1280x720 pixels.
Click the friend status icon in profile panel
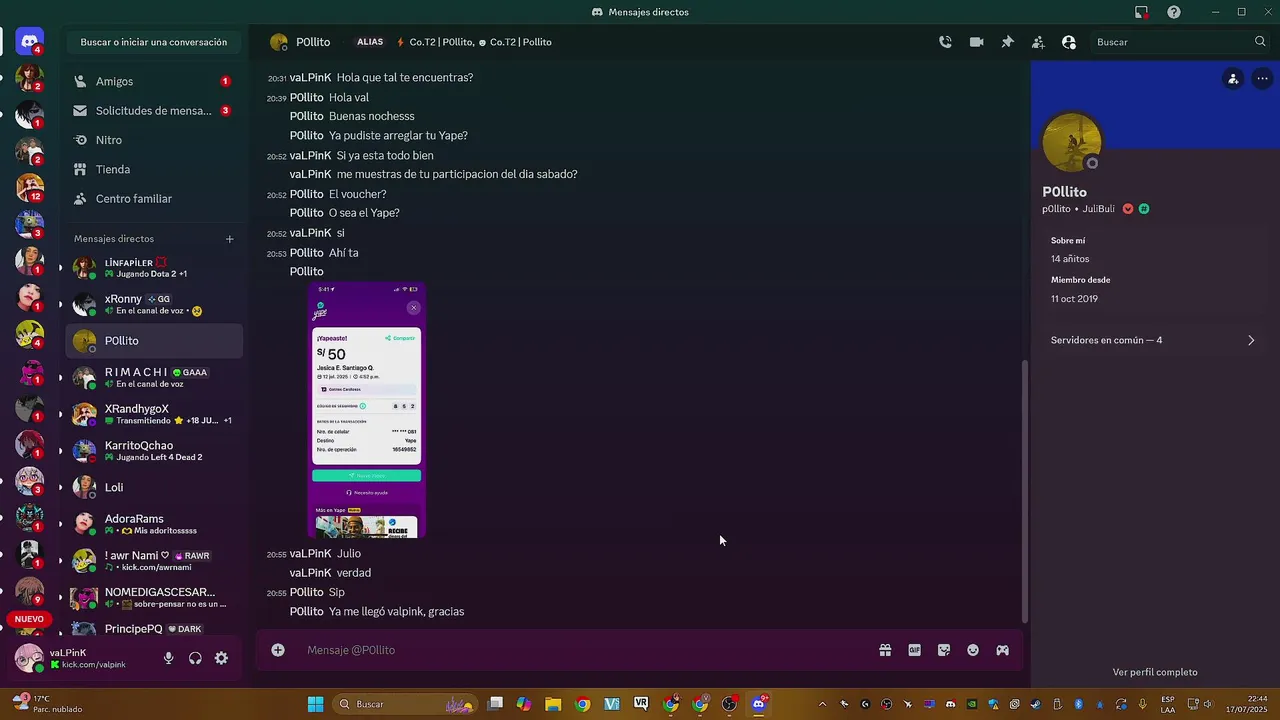pos(1233,79)
